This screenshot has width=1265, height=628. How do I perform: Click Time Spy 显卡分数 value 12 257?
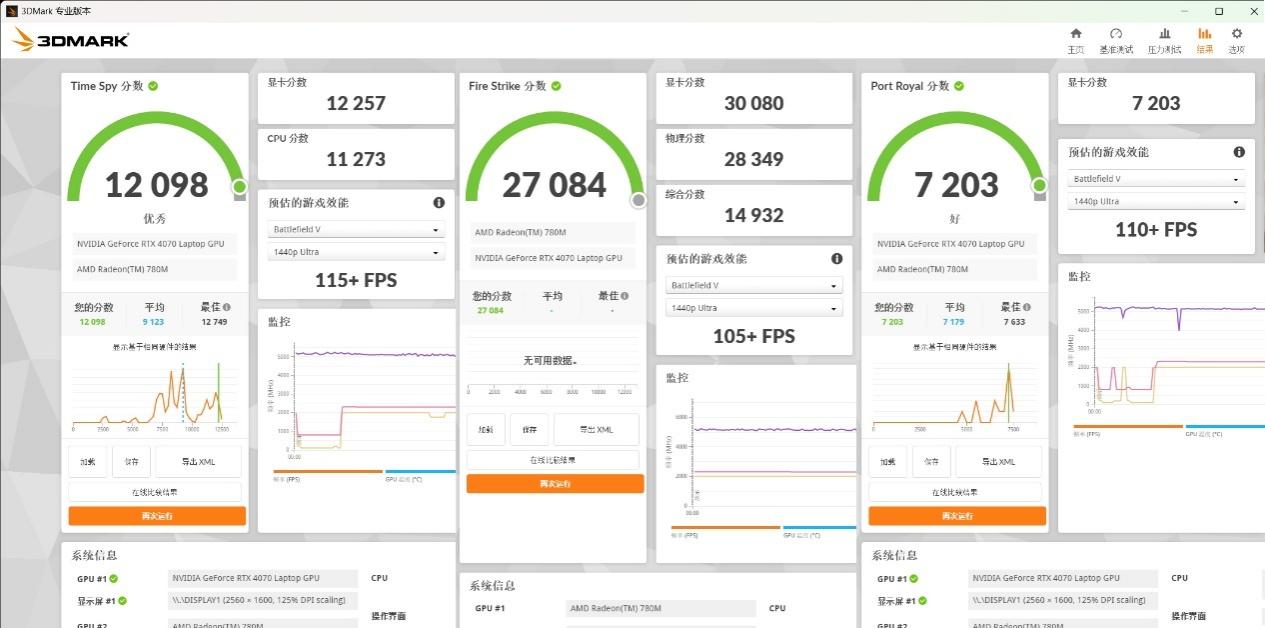click(356, 103)
